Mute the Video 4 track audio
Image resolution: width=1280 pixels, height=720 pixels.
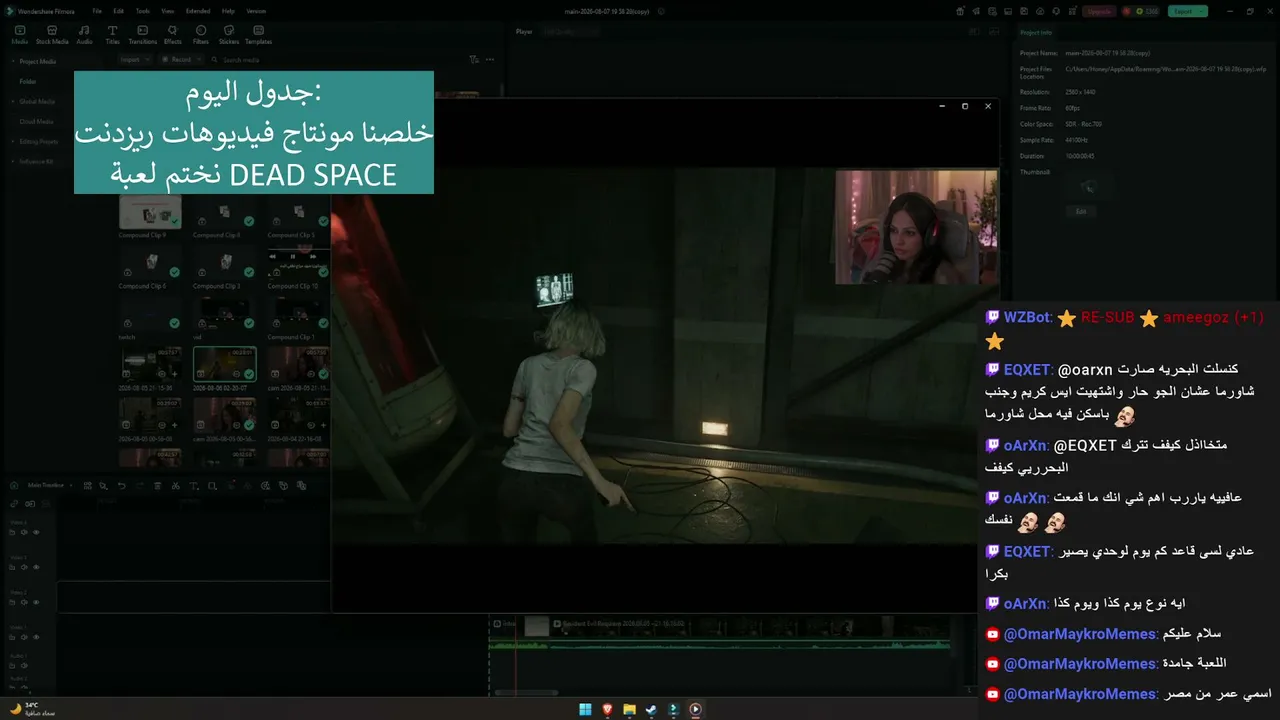(x=26, y=532)
